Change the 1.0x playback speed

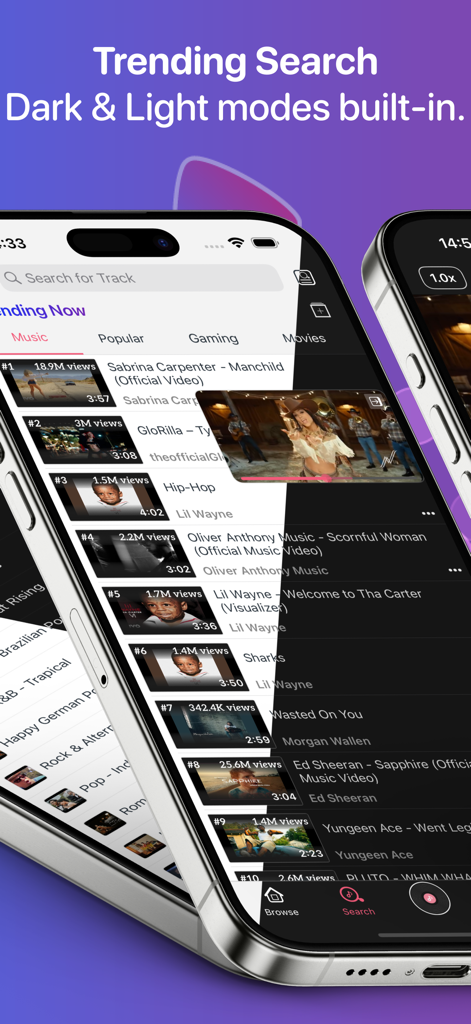pos(442,278)
